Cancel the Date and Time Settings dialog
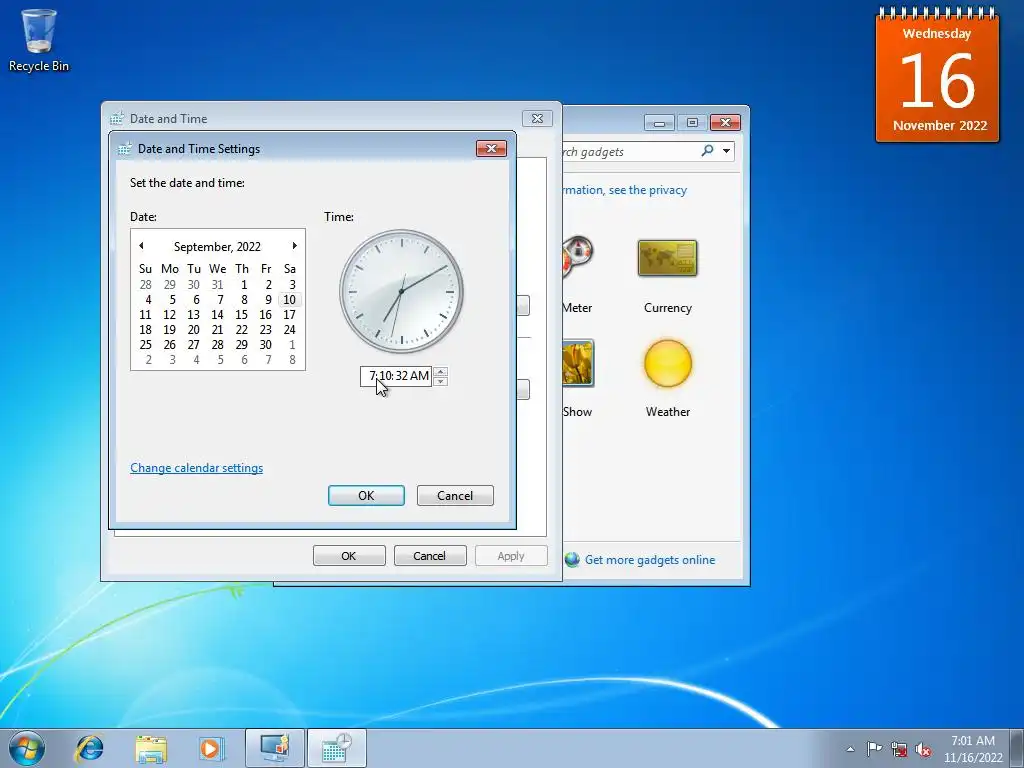Viewport: 1024px width, 768px height. coord(455,496)
